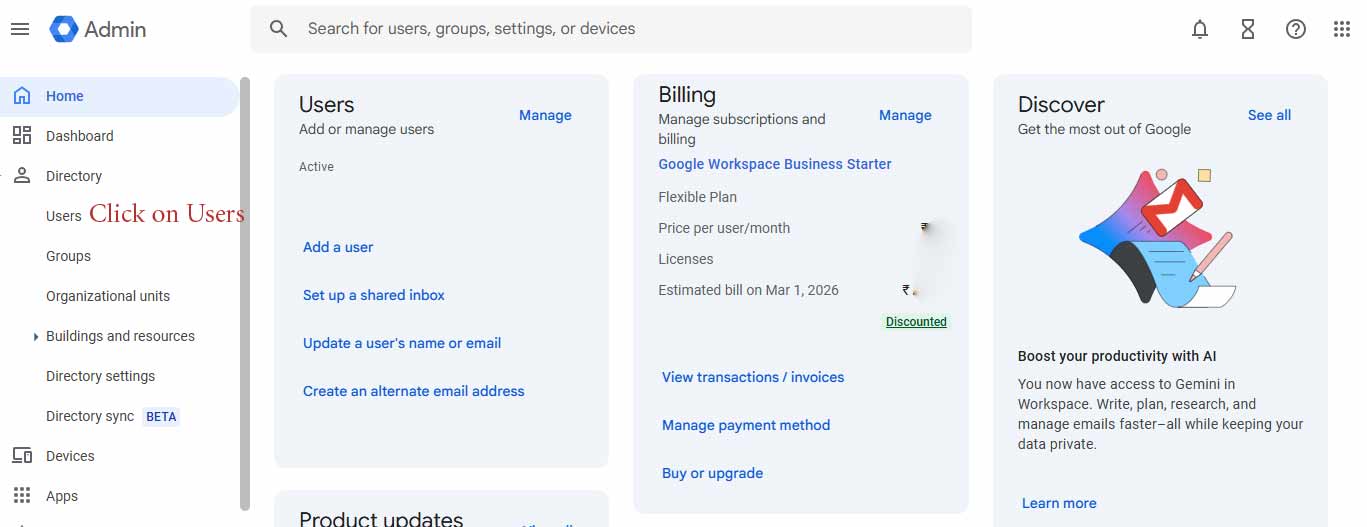1367x527 pixels.
Task: Expand Buildings and resources arrow
Action: [36, 337]
